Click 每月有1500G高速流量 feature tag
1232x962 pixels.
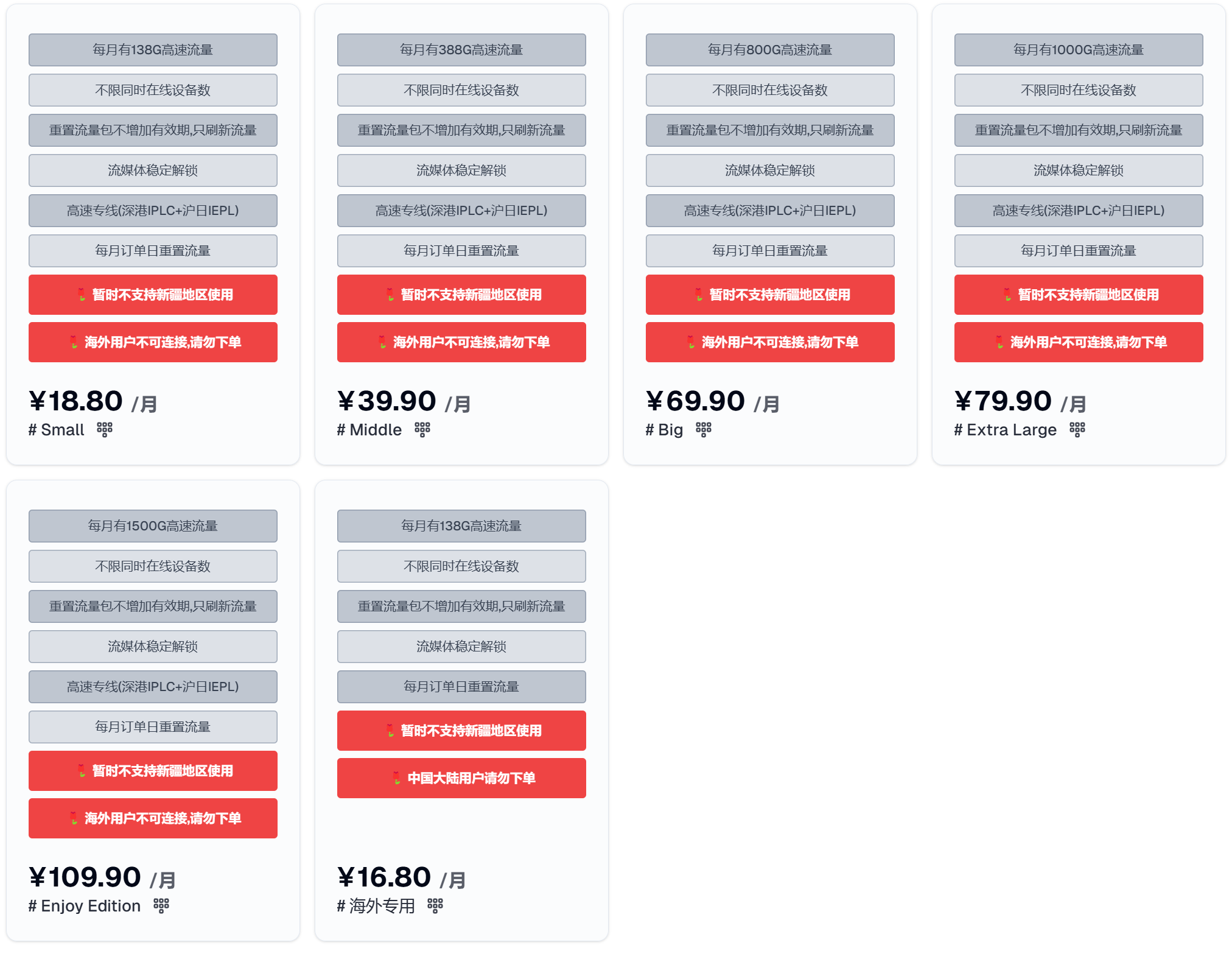point(153,526)
